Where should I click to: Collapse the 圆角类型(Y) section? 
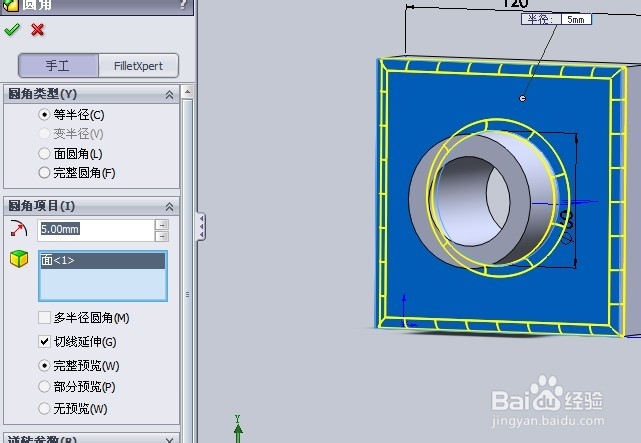click(169, 95)
